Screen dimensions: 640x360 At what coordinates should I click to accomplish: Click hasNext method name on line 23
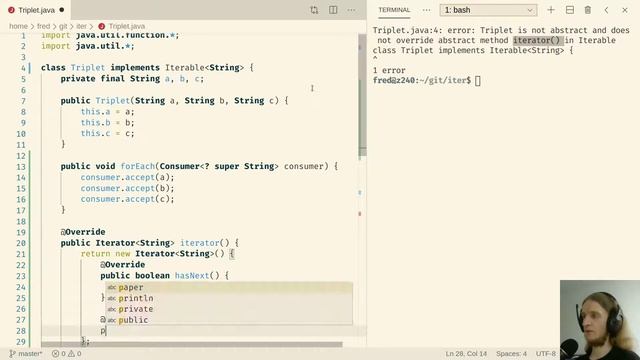pos(192,276)
